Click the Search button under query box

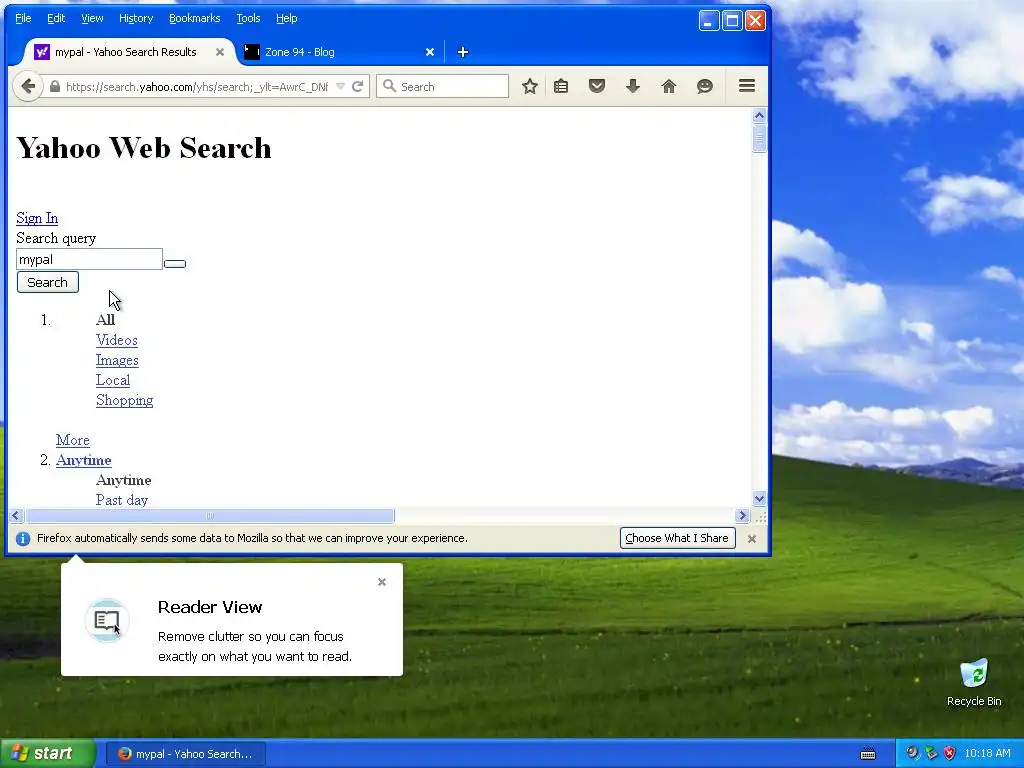click(x=48, y=282)
